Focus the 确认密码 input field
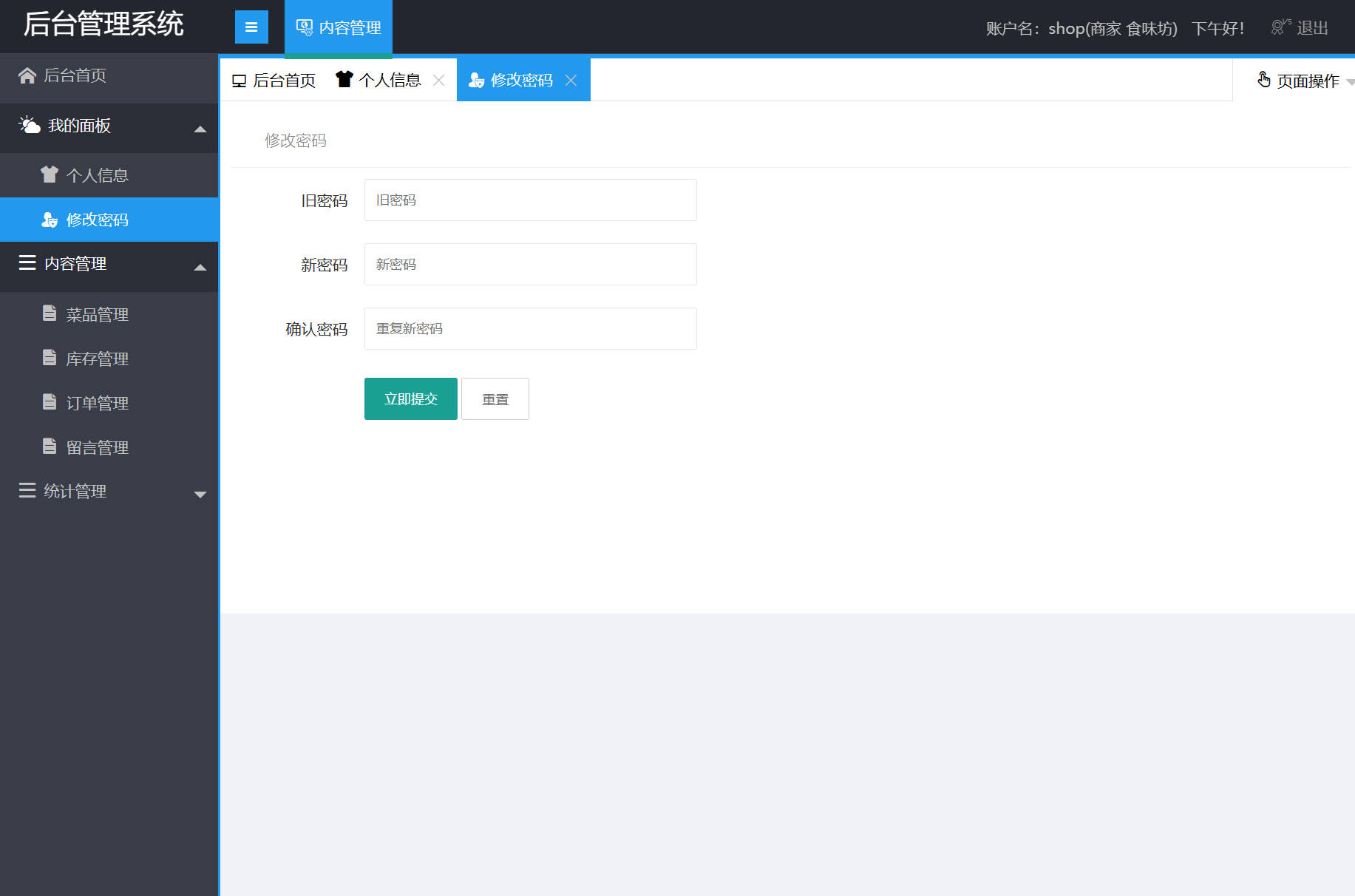Screen dimensions: 1355x896 point(531,328)
